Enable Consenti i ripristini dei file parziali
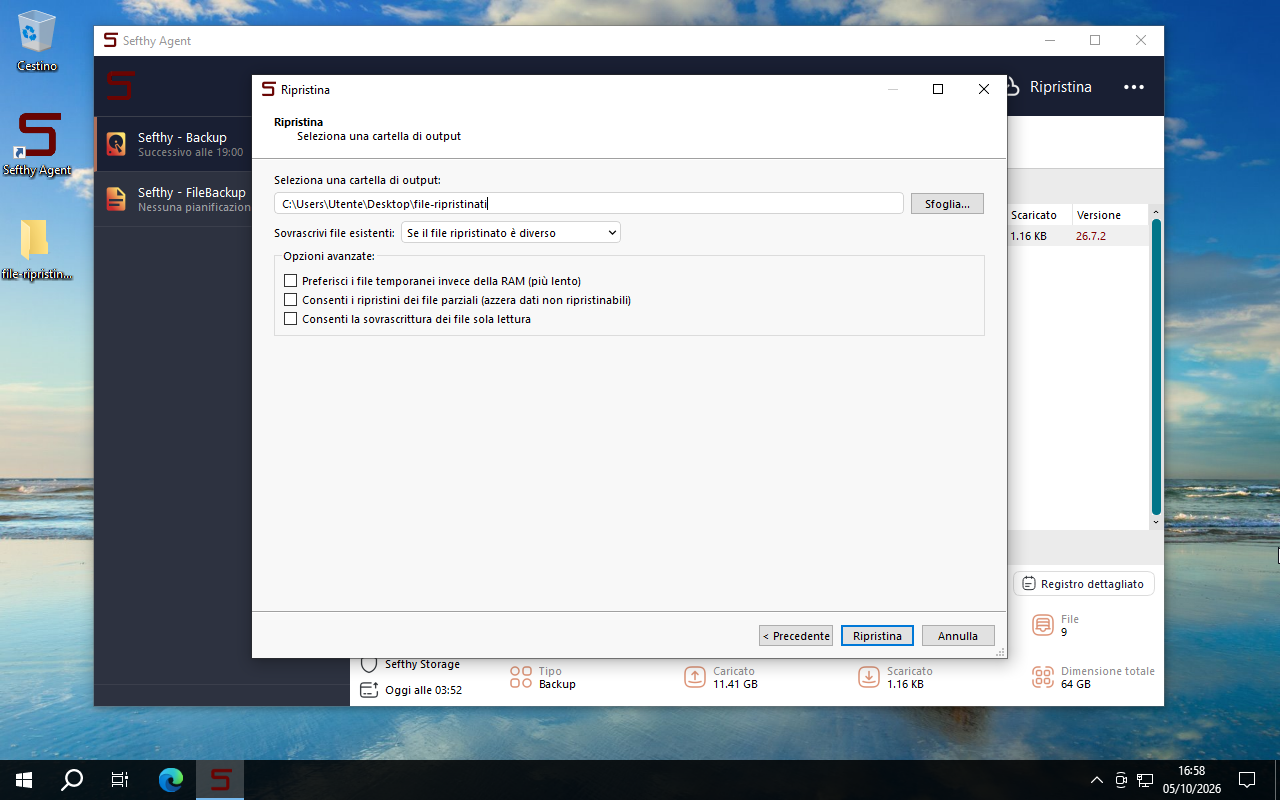1280x800 pixels. (291, 300)
